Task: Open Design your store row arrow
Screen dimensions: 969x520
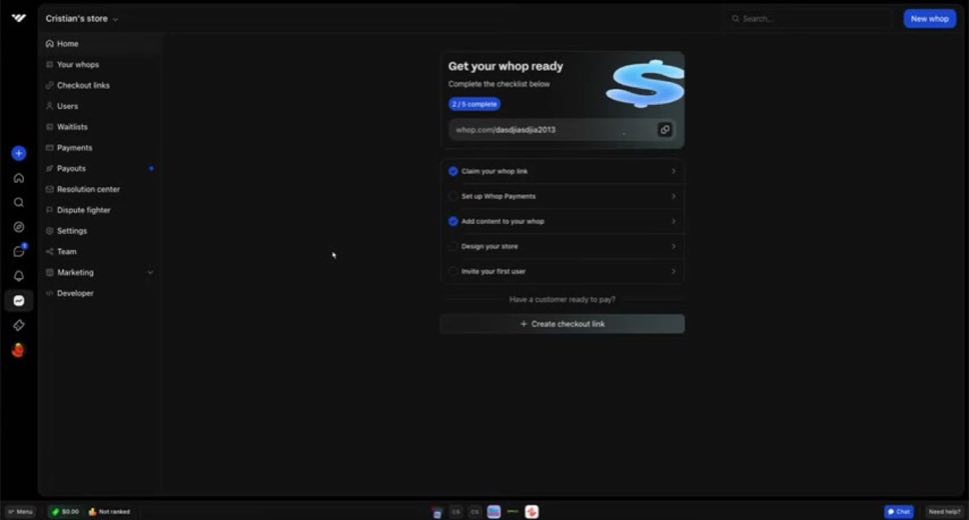Action: click(x=673, y=246)
